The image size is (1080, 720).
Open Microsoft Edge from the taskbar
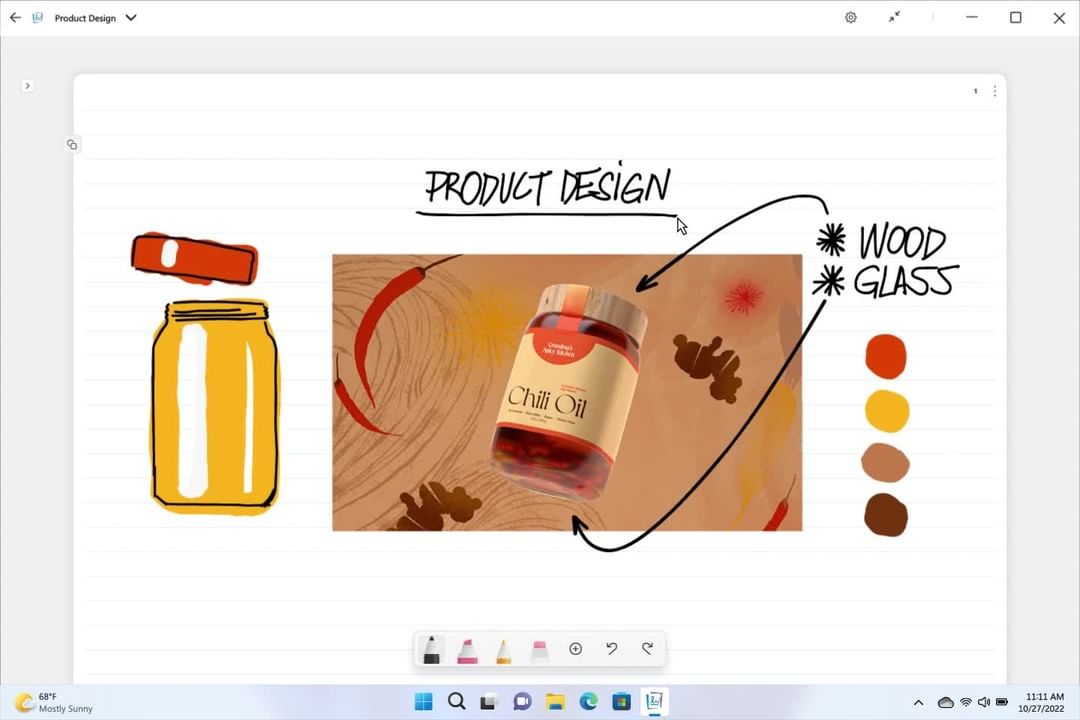(588, 702)
